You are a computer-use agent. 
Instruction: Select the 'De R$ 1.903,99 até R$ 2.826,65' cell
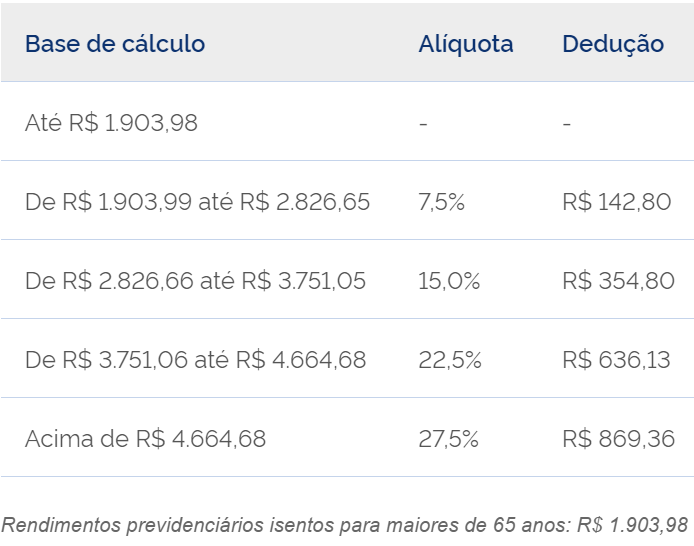pos(197,202)
